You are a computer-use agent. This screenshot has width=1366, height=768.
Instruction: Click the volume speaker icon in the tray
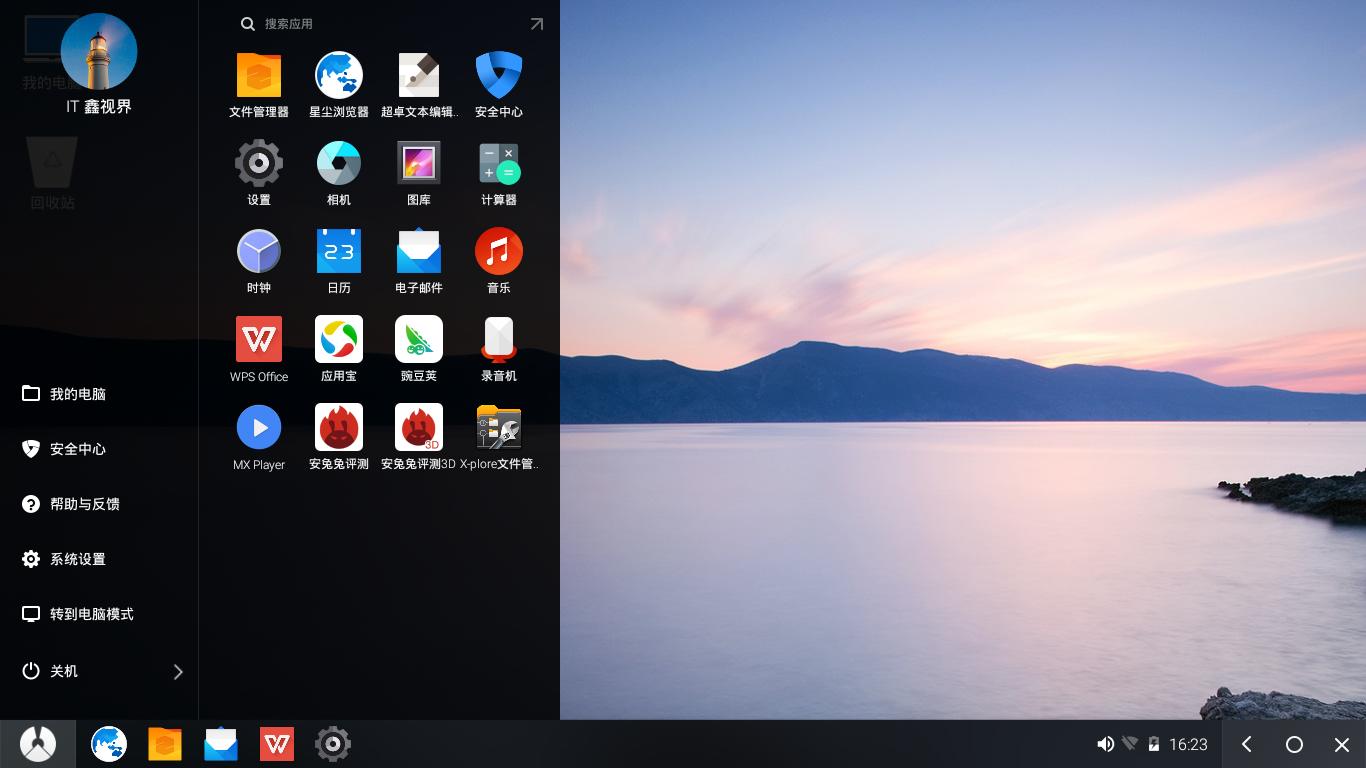click(1105, 744)
